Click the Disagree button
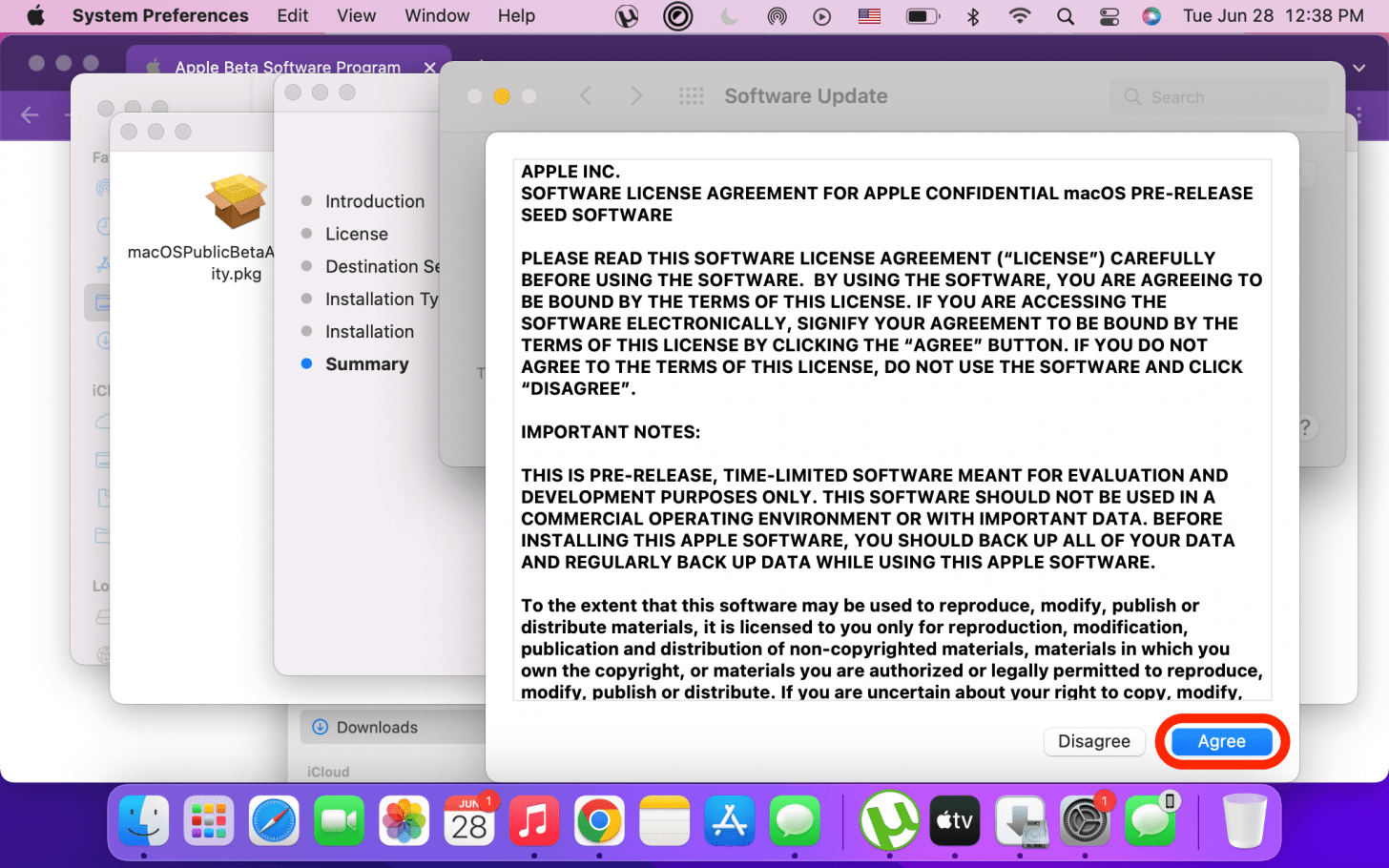Viewport: 1389px width, 868px height. [1094, 741]
